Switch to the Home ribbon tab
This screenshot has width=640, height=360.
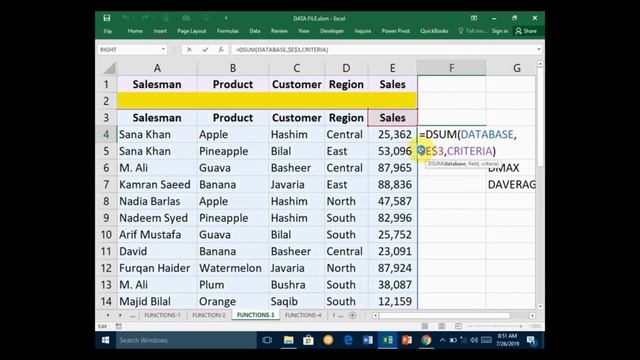(135, 31)
